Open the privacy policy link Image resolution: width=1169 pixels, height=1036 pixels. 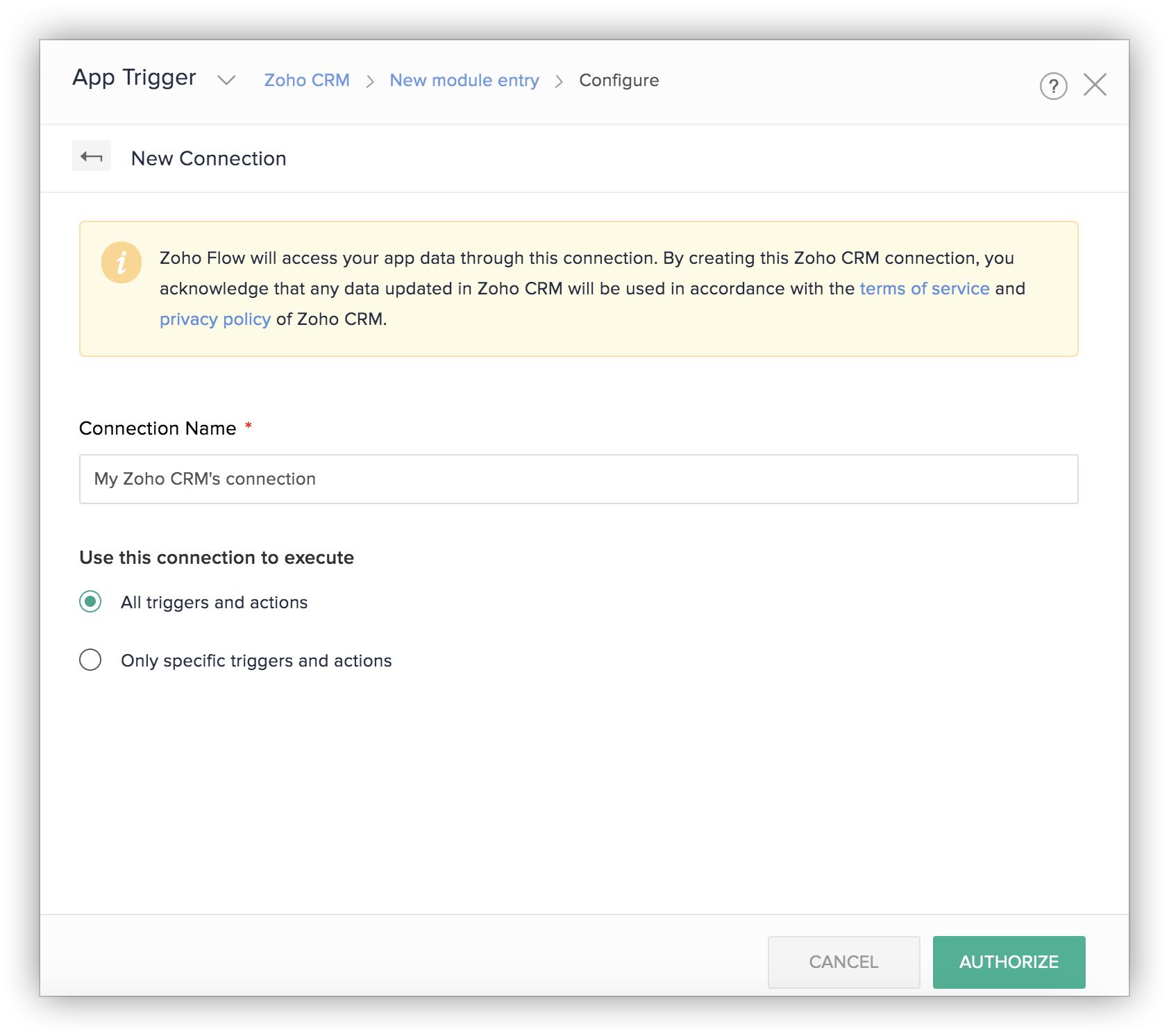pos(215,319)
